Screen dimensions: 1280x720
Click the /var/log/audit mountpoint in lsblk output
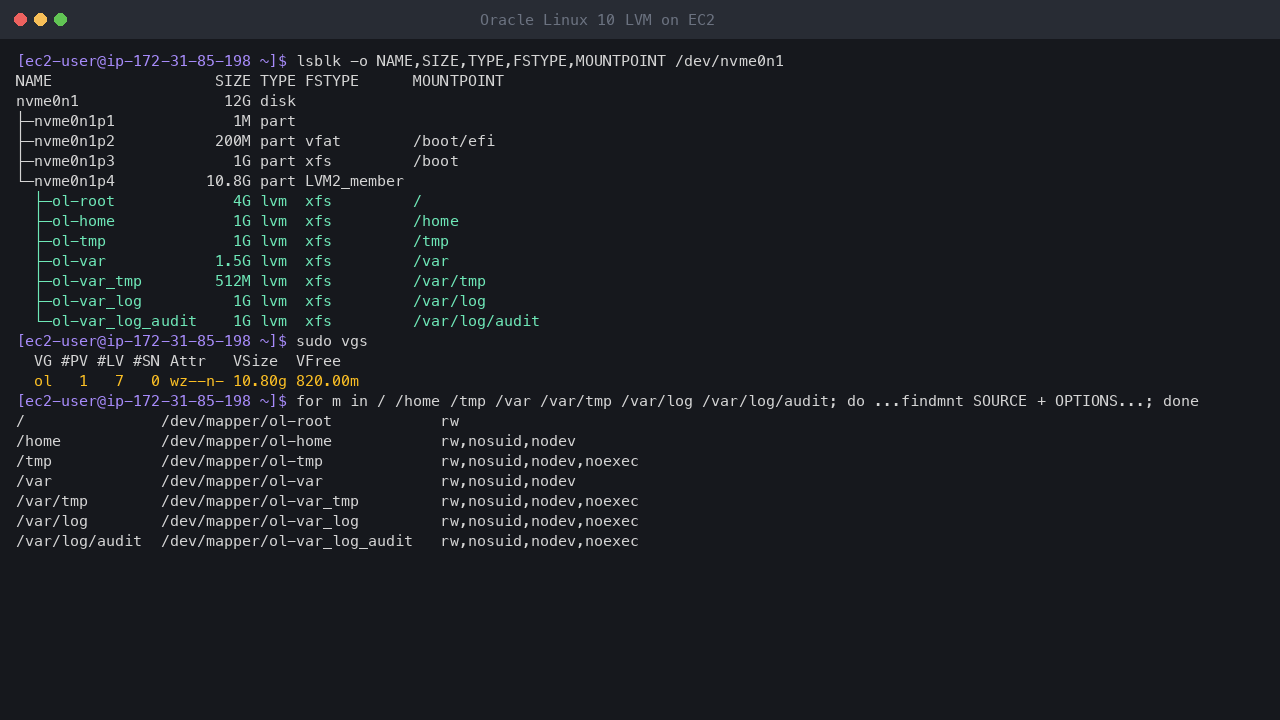pyautogui.click(x=476, y=321)
